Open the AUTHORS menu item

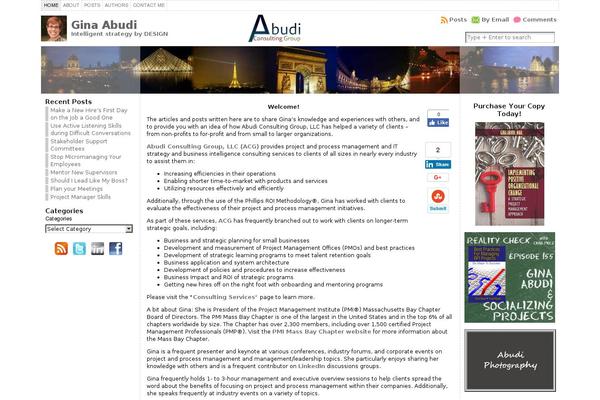[116, 5]
